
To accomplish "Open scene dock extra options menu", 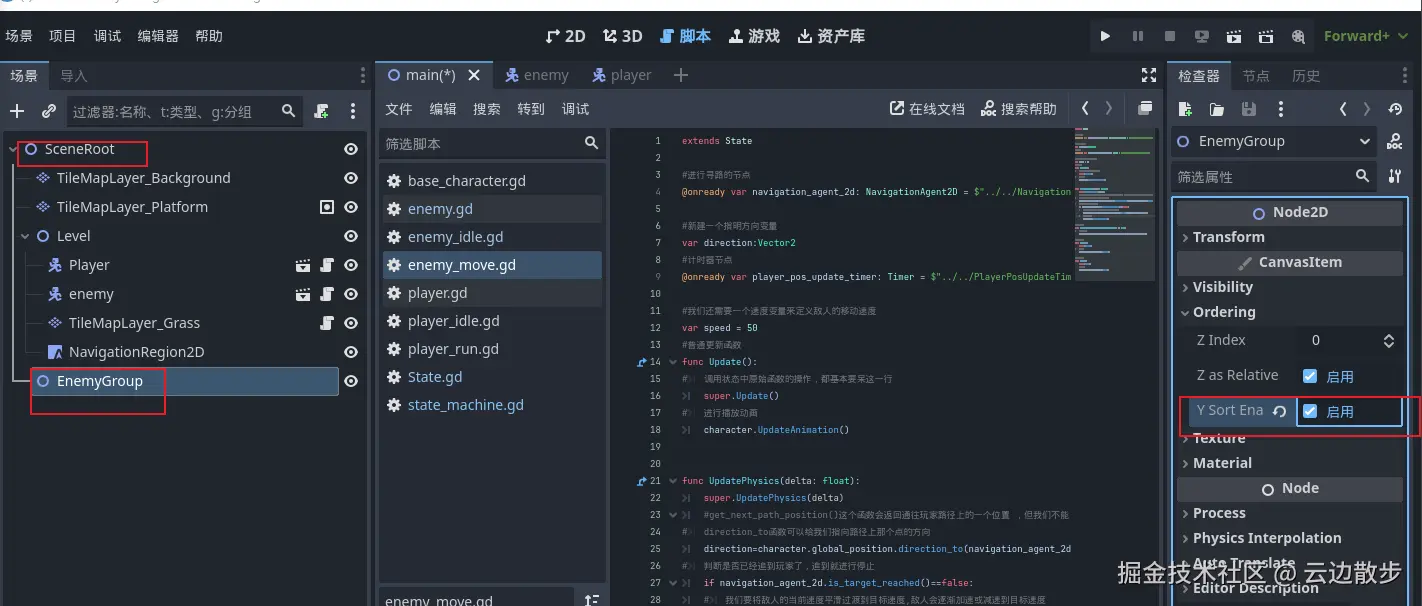I will [353, 111].
